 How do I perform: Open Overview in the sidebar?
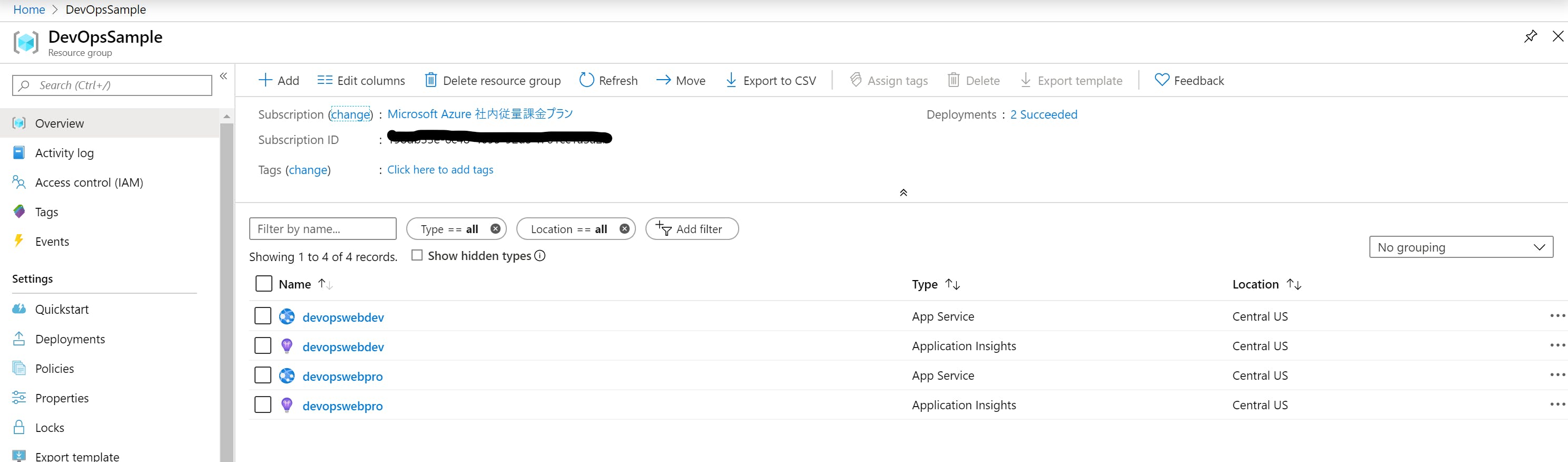point(110,123)
